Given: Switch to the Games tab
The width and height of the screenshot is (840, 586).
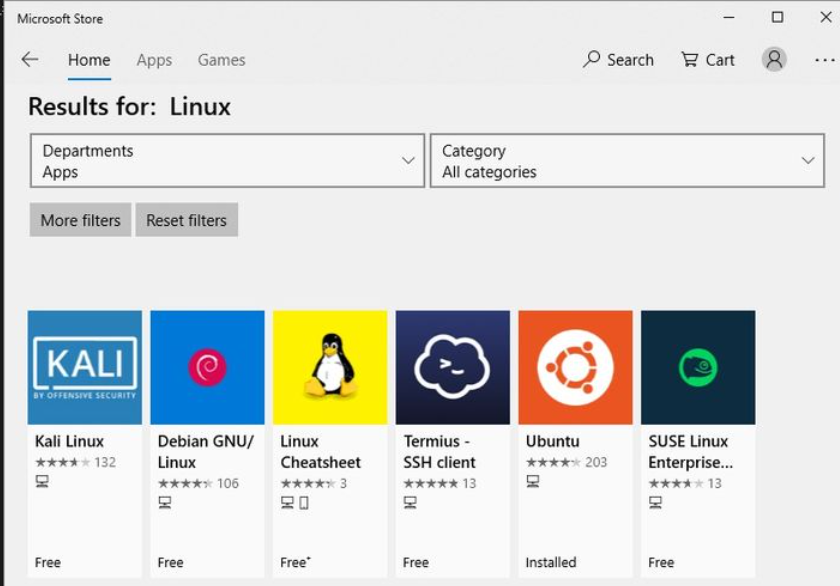Looking at the screenshot, I should pyautogui.click(x=221, y=60).
